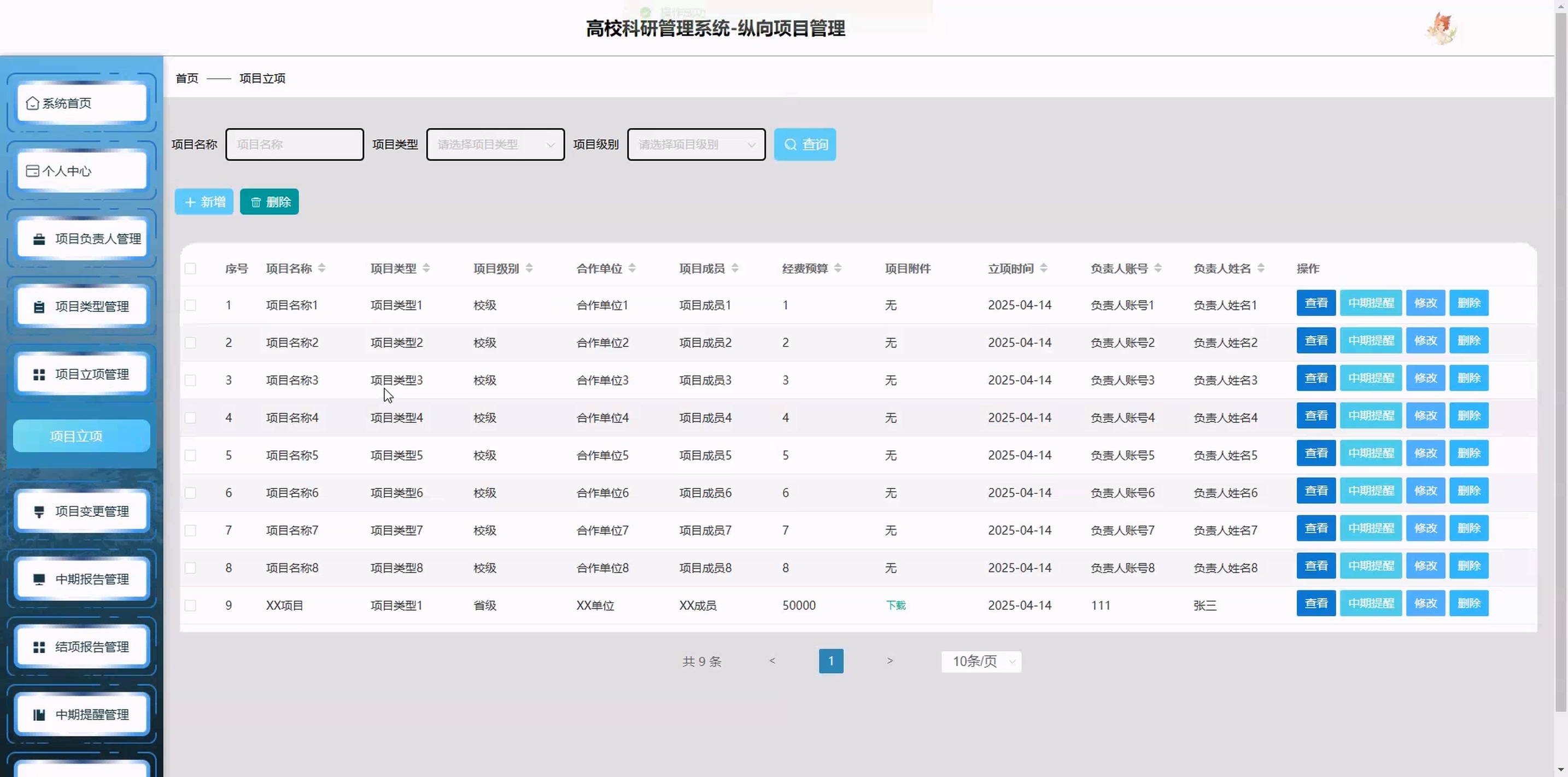Click the vertical page scrollbar
The width and height of the screenshot is (1568, 777).
[1561, 365]
